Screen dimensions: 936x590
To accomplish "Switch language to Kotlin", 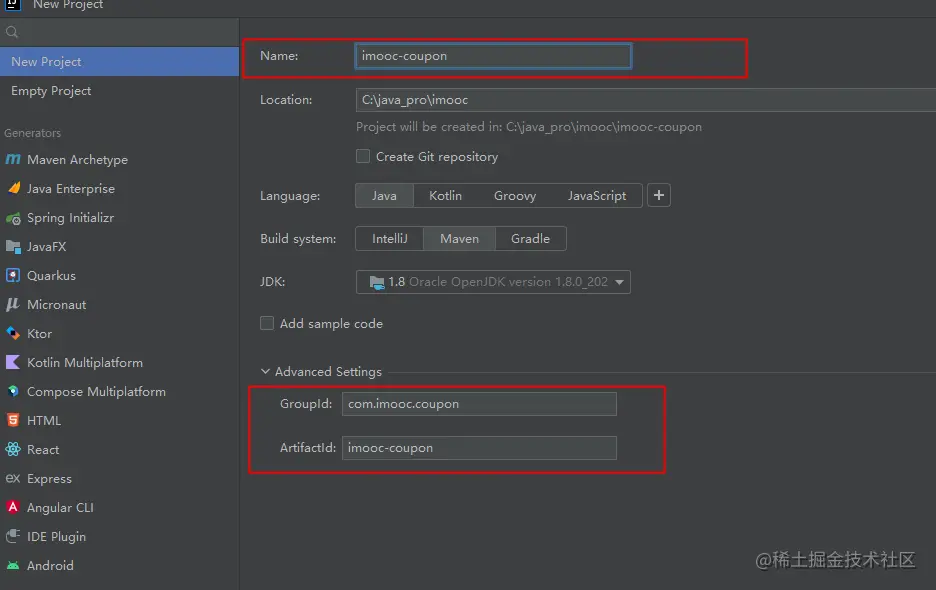I will [445, 196].
